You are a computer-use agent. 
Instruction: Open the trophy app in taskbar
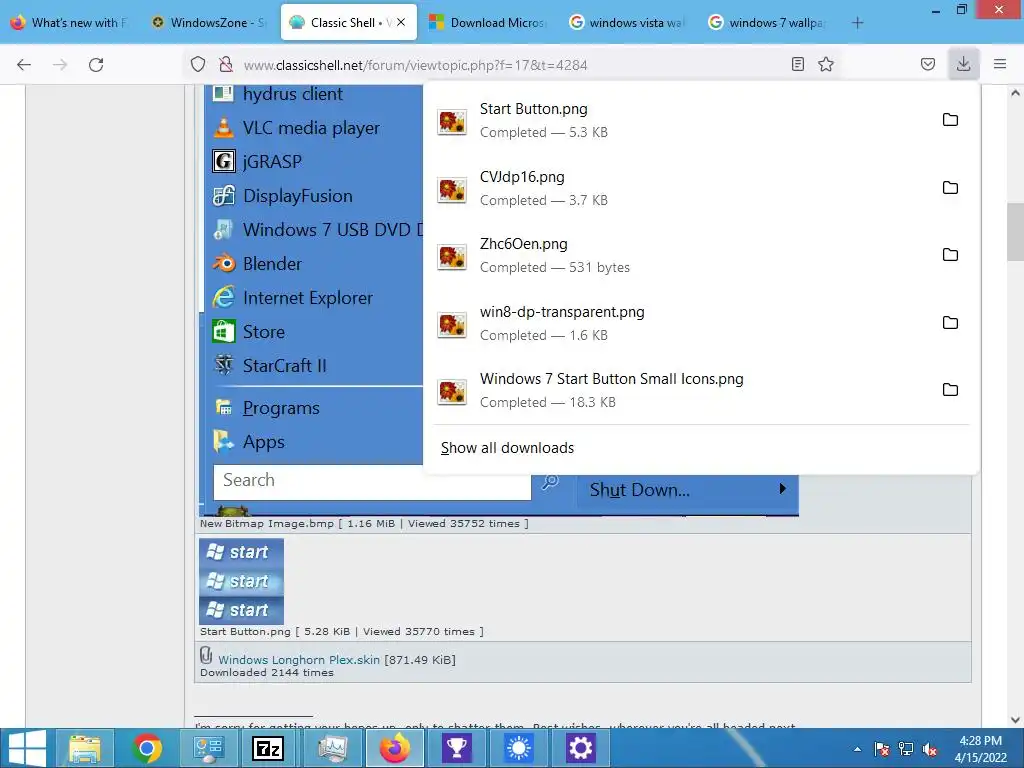457,748
